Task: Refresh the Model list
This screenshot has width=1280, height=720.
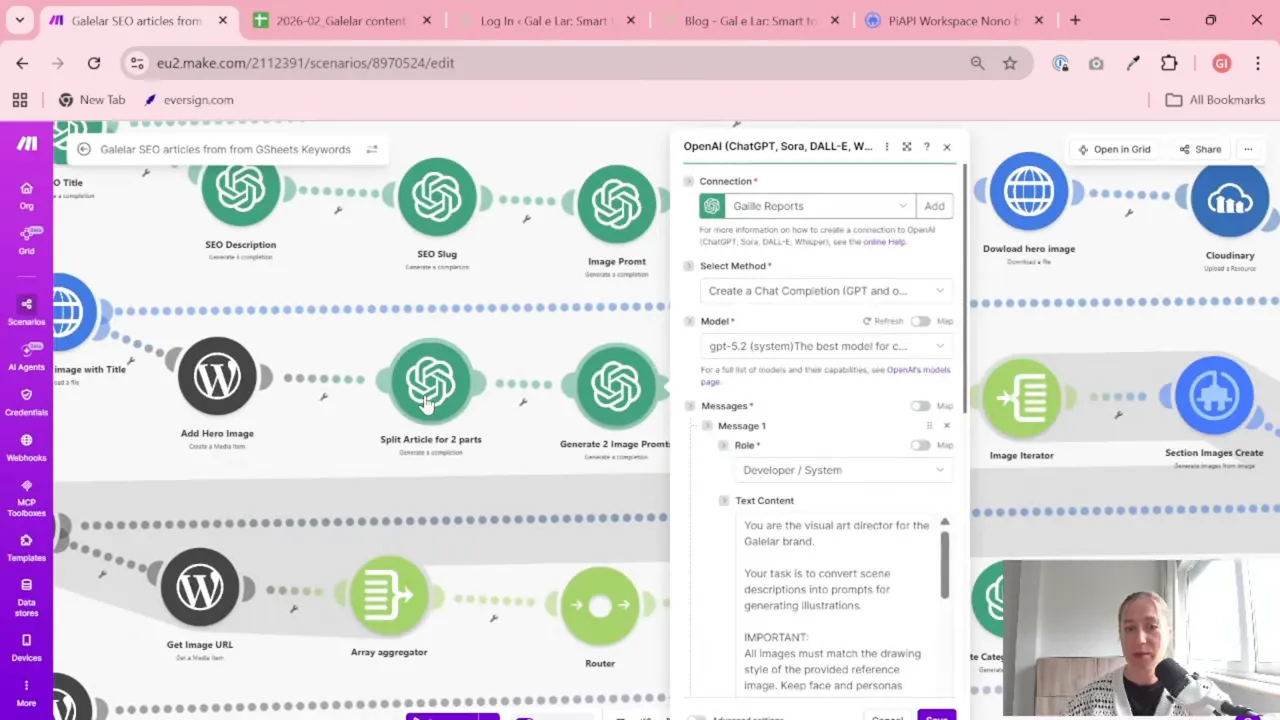Action: point(883,321)
